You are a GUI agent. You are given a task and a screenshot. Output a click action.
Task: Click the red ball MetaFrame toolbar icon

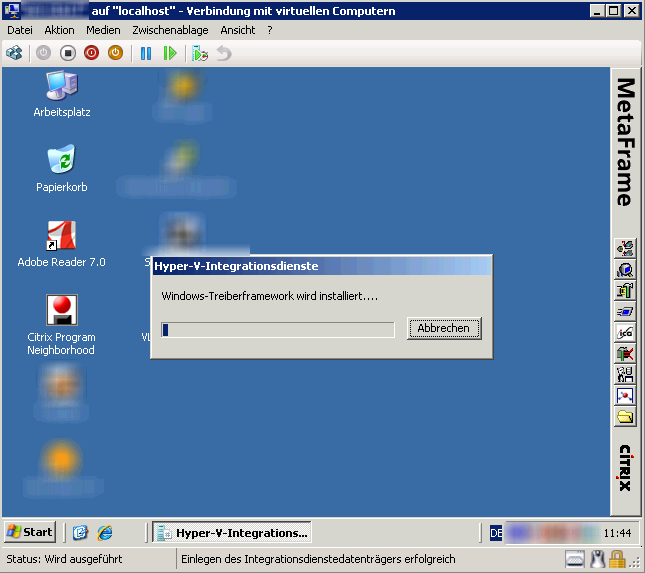click(625, 396)
